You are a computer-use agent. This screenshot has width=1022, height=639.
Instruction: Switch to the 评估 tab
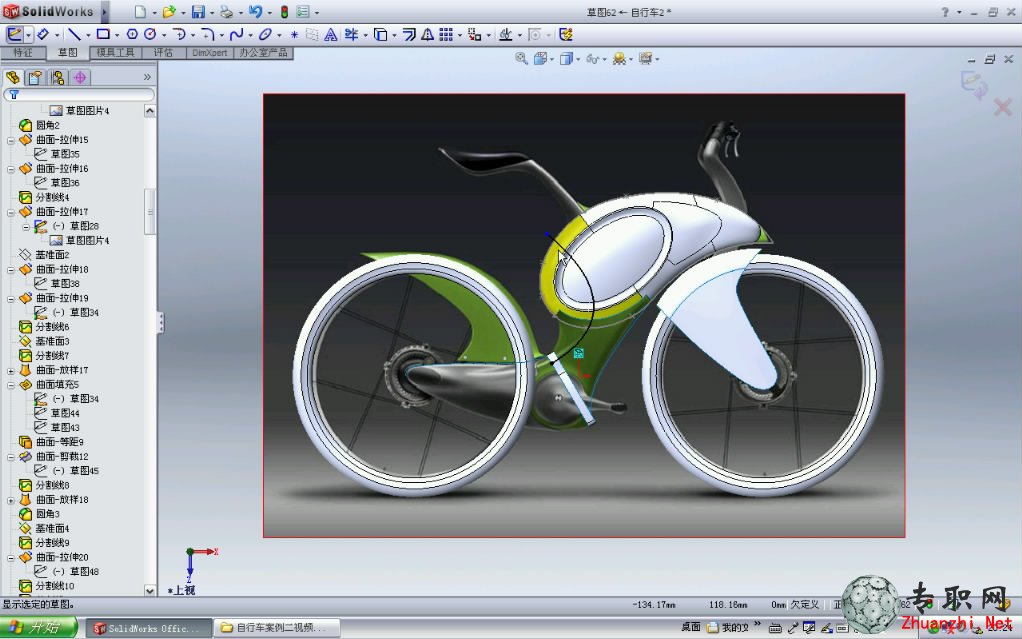pyautogui.click(x=163, y=53)
